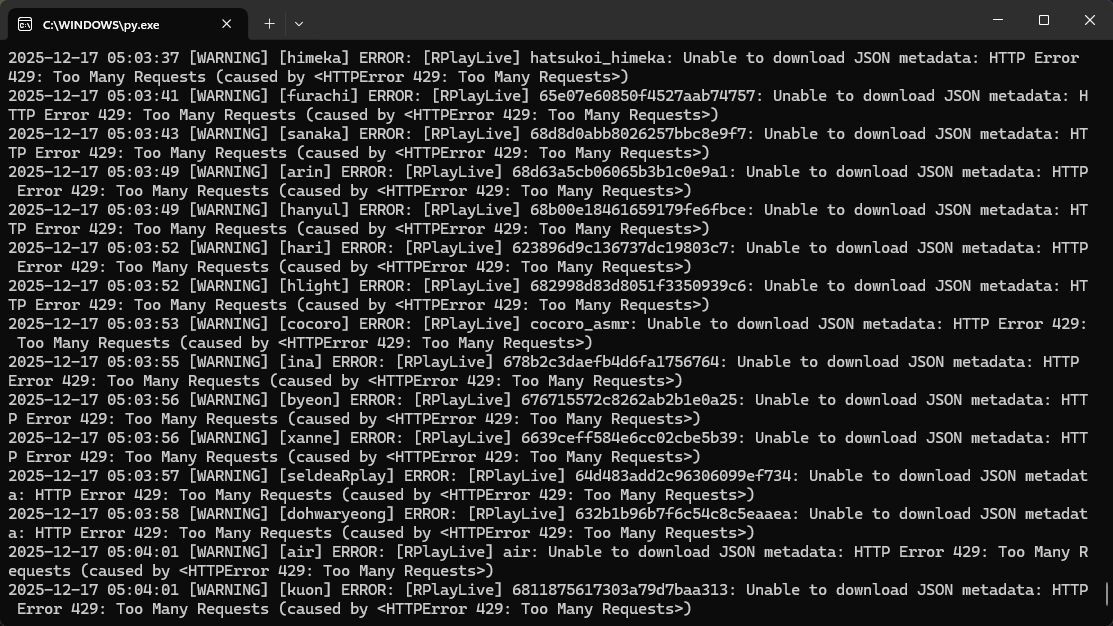Click the terminal icon on the py.exe tab
Image resolution: width=1113 pixels, height=626 pixels.
tap(25, 24)
